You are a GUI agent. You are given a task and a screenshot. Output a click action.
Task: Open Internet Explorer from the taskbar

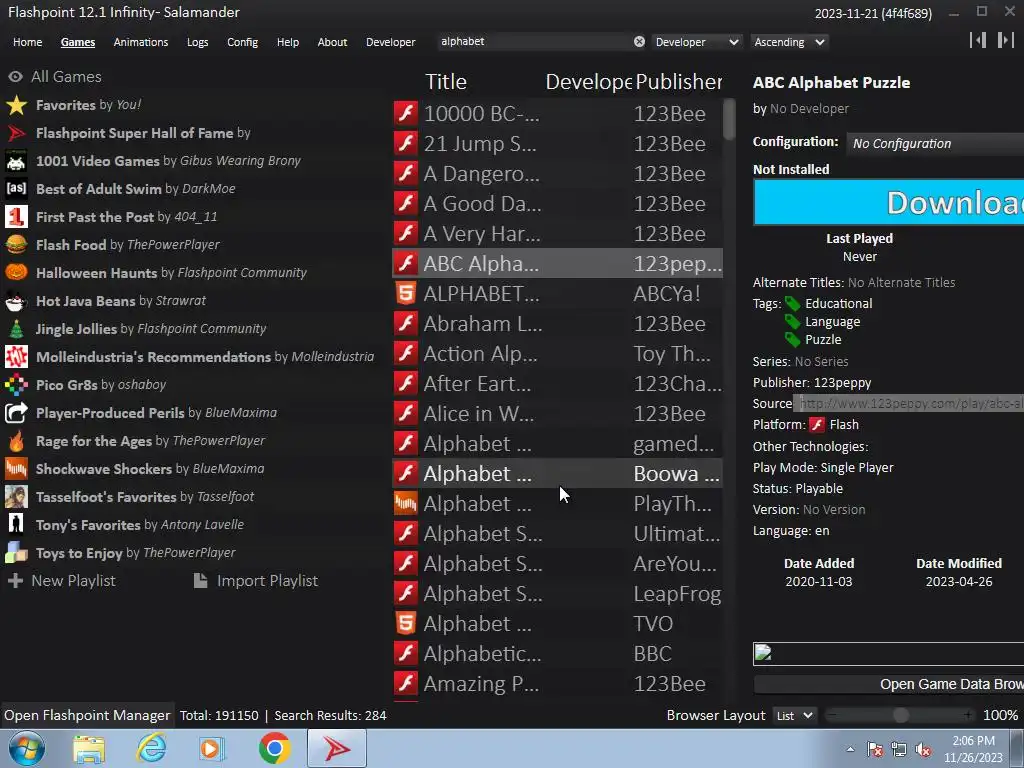tap(152, 748)
